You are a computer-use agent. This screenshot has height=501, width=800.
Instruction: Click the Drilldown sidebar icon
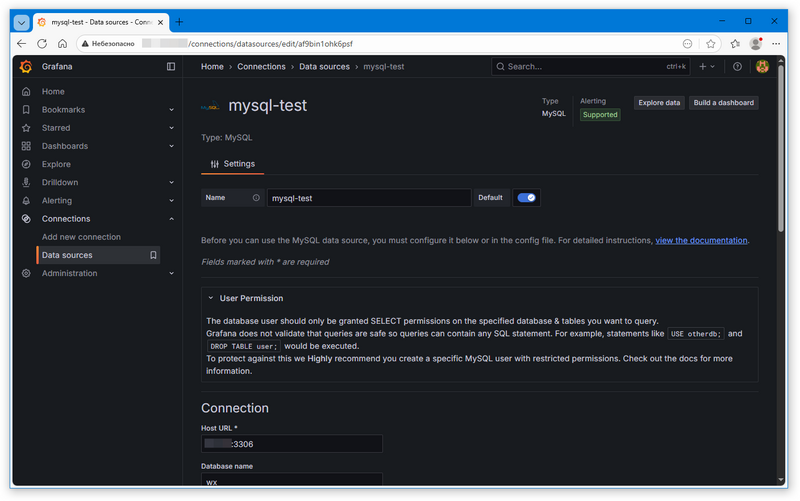pos(26,183)
